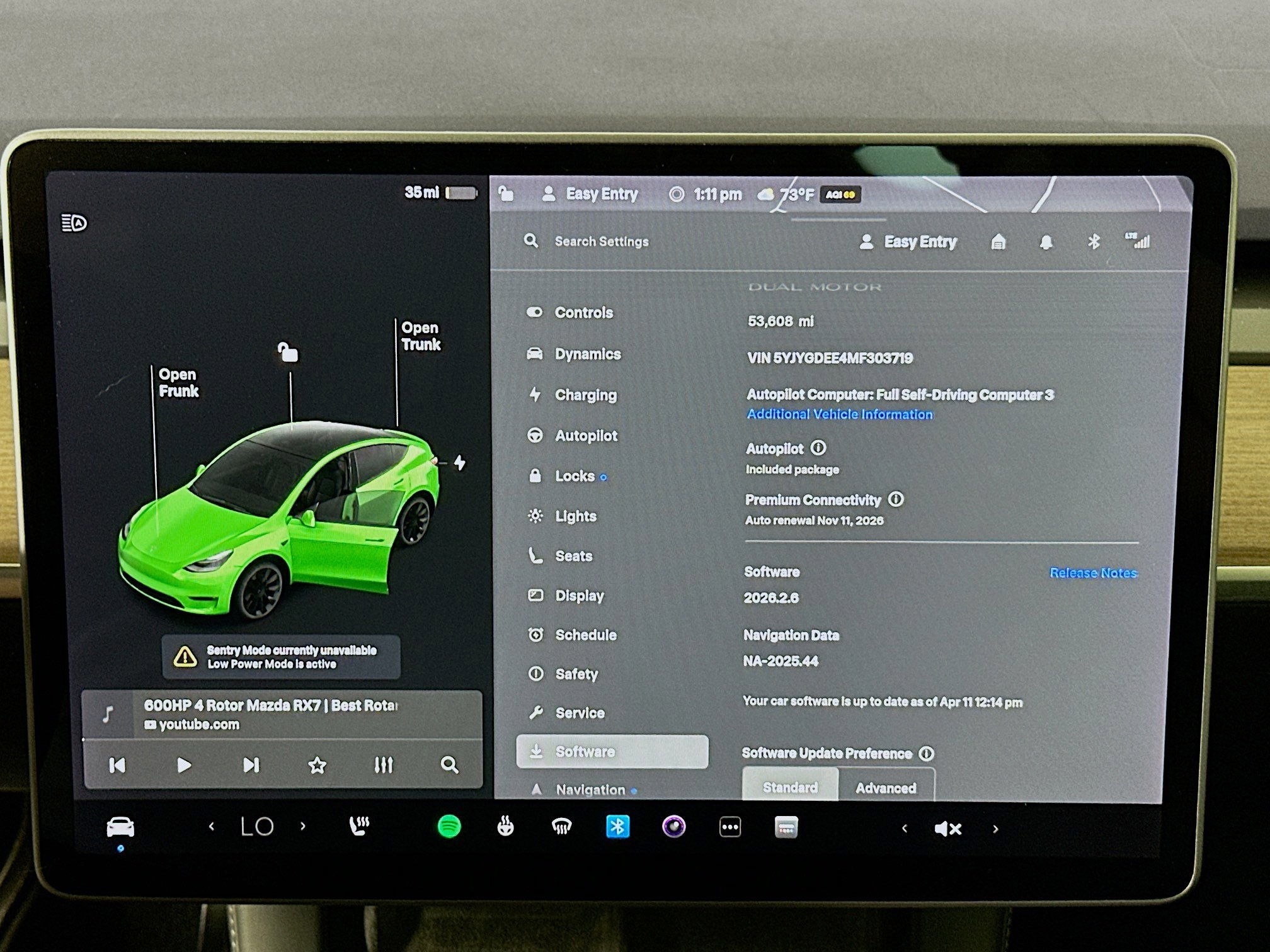
Task: Open Charging settings menu
Action: coord(572,395)
